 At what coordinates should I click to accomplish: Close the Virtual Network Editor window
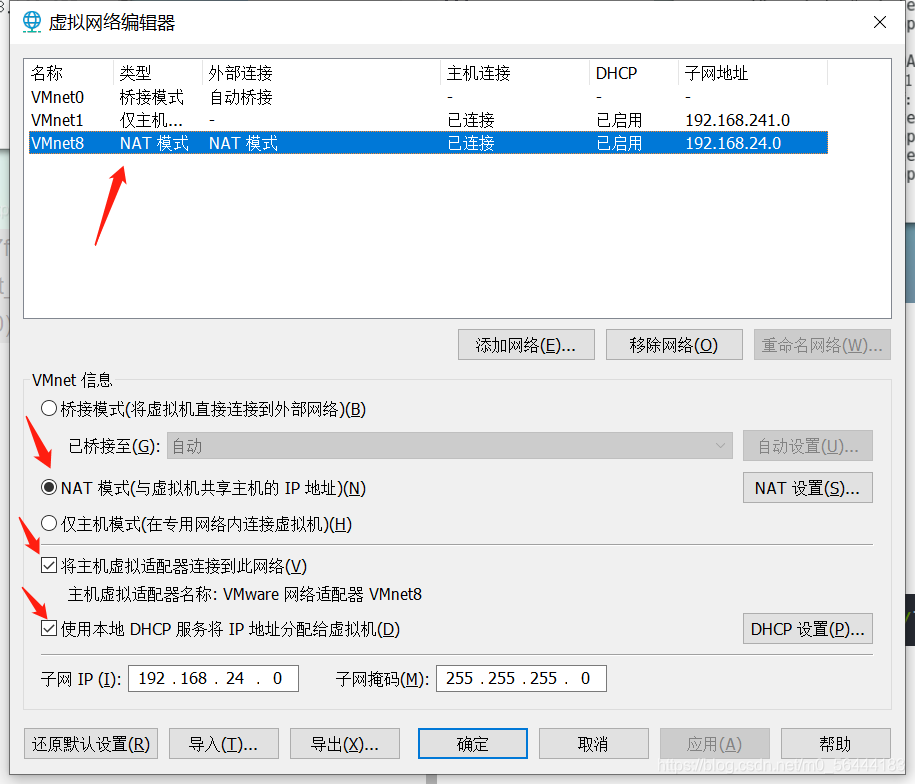coord(880,22)
